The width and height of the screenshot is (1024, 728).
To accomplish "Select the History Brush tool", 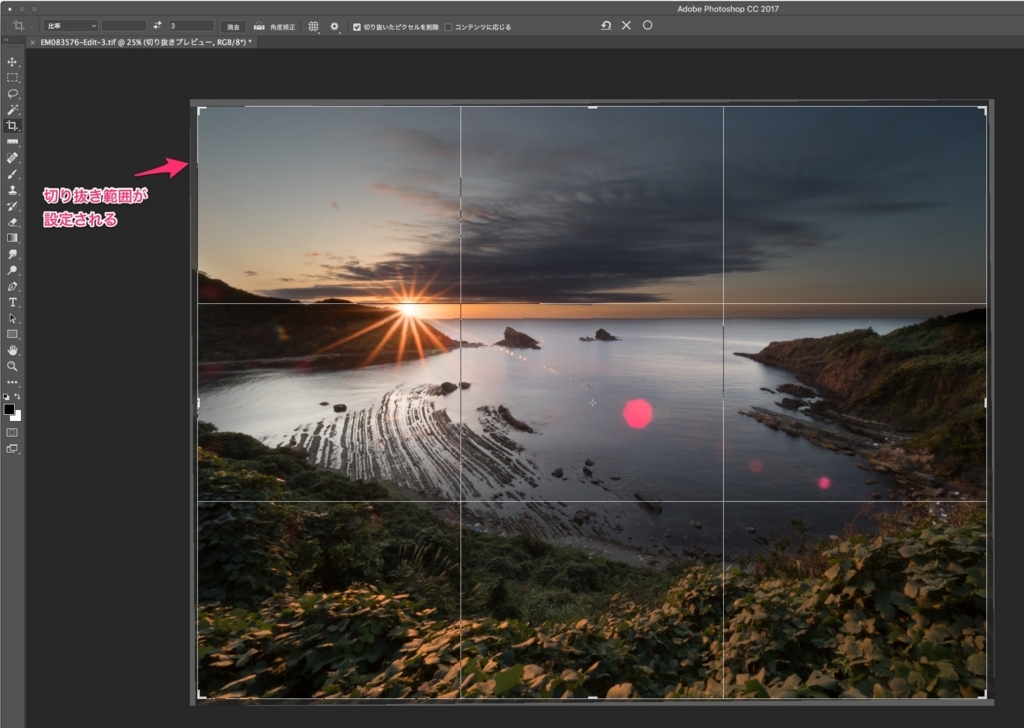I will (x=12, y=206).
